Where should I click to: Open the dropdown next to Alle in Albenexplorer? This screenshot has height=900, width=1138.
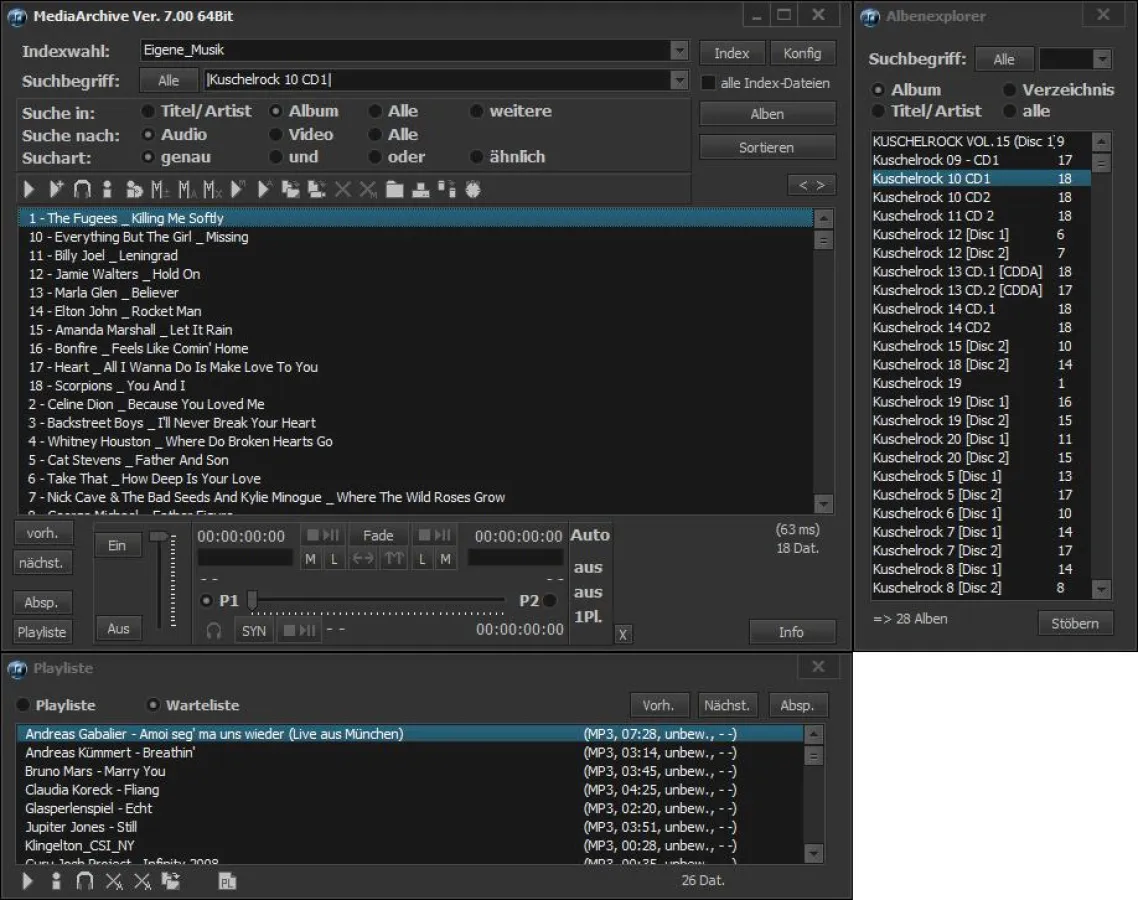(x=1102, y=59)
